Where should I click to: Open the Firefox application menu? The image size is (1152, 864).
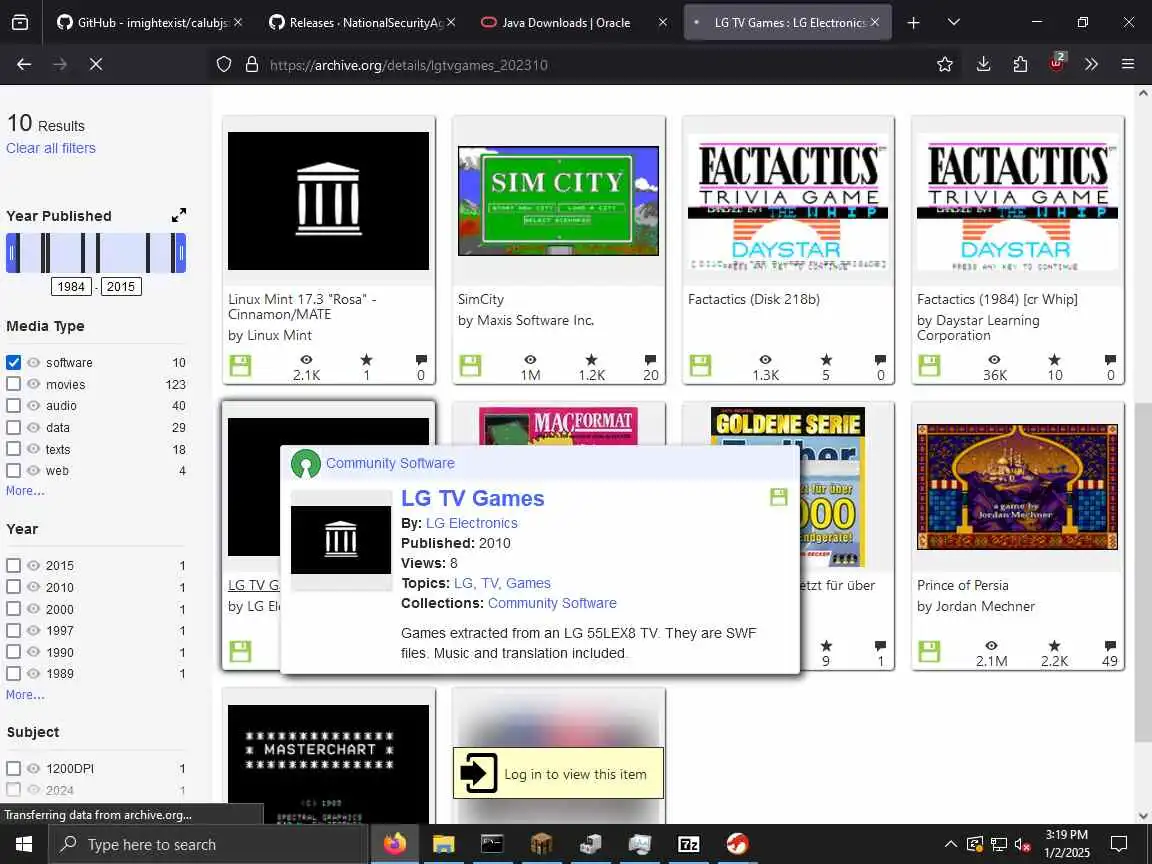point(1128,65)
